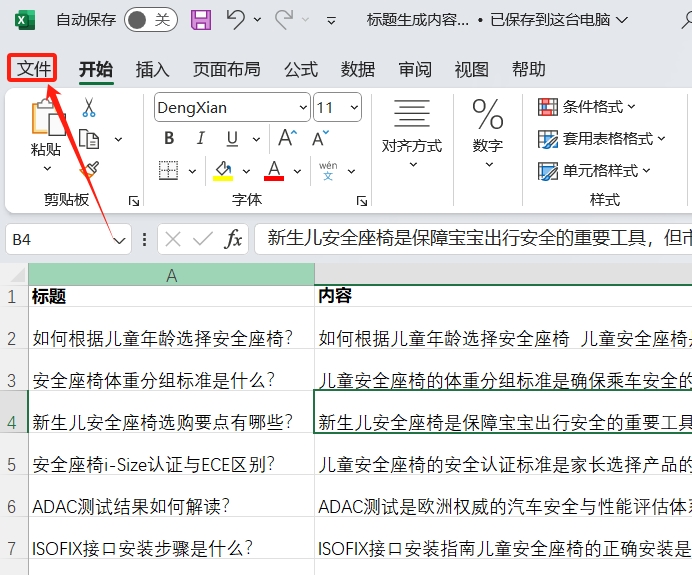Expand the 粘贴 options arrow
The image size is (692, 575).
(x=47, y=169)
